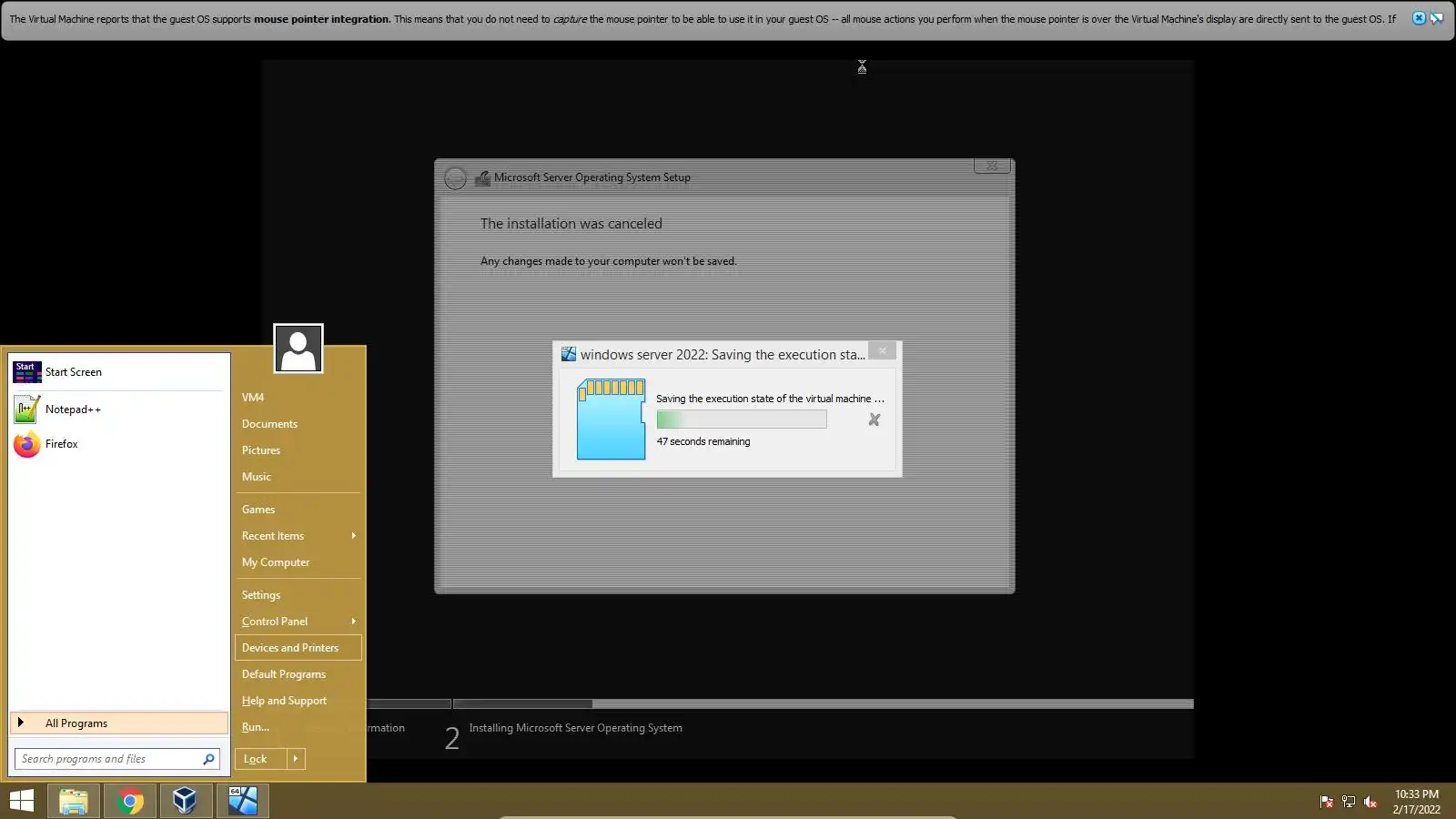Open VirtualBox Manager cube icon on the taskbar
The image size is (1456, 819).
click(x=186, y=801)
